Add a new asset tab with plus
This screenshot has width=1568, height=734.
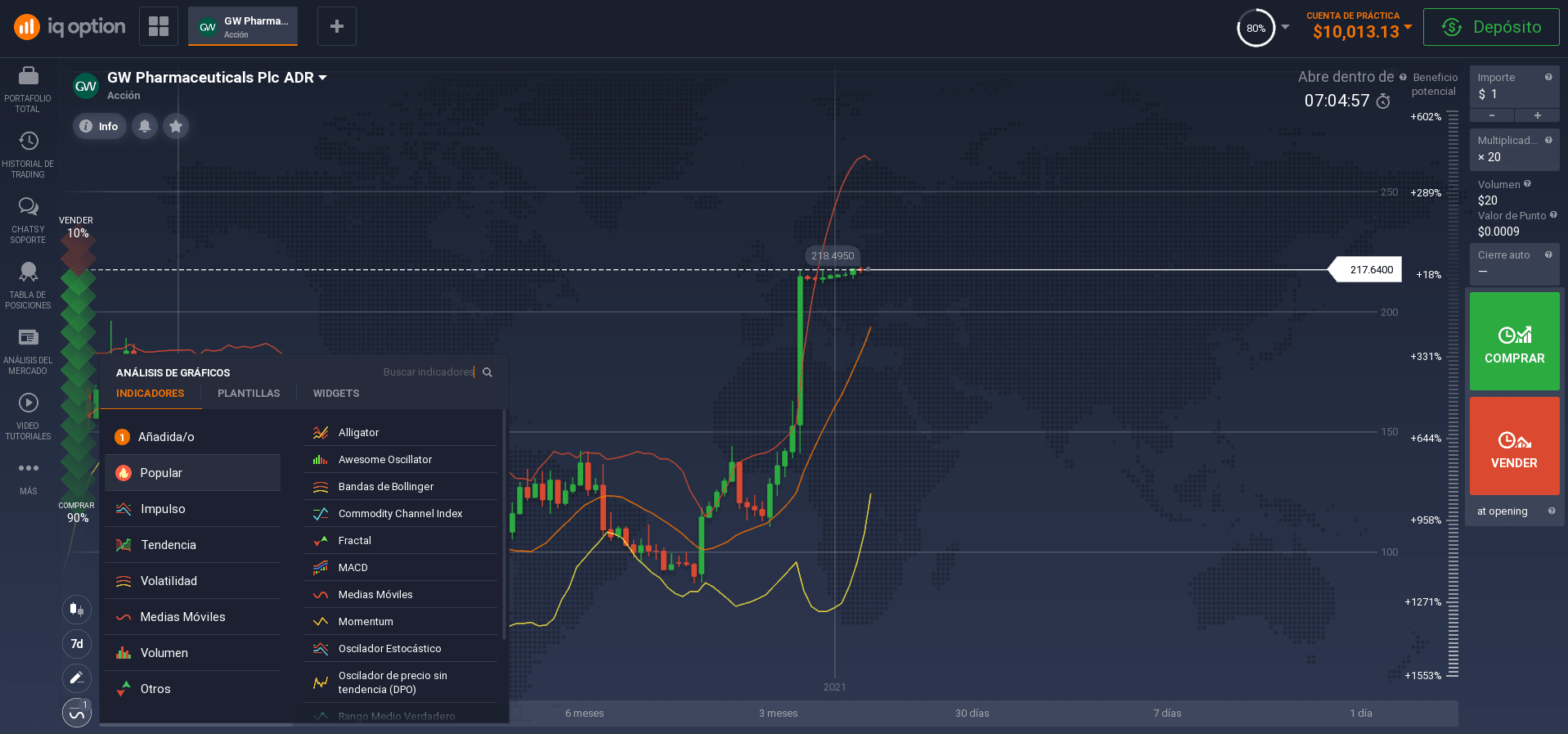pos(336,26)
